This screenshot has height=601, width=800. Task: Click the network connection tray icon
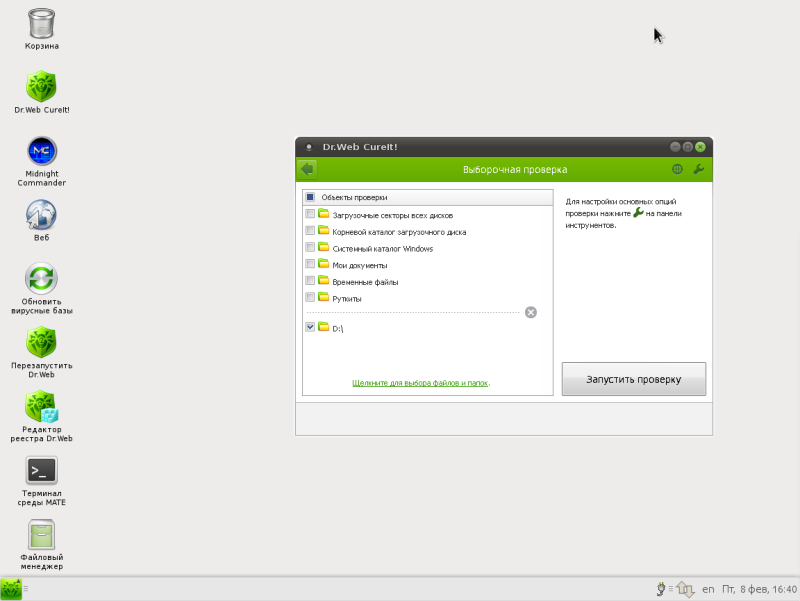(685, 590)
